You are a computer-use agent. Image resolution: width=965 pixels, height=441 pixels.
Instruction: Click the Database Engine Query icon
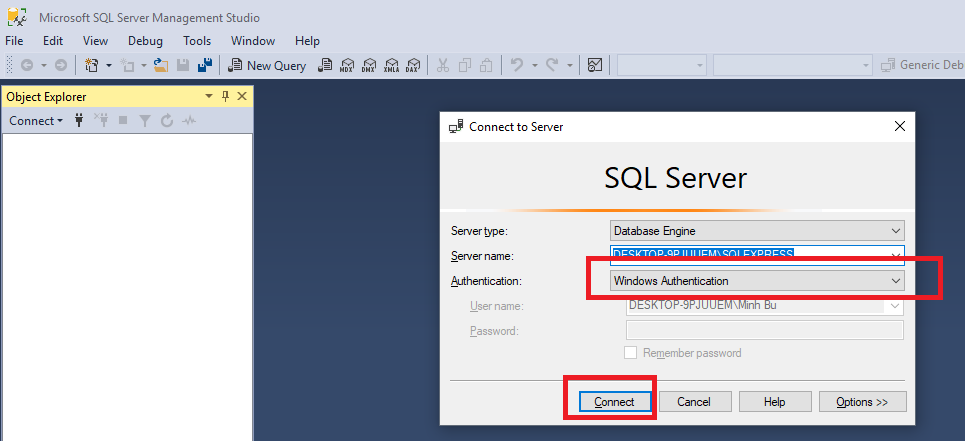[x=326, y=65]
